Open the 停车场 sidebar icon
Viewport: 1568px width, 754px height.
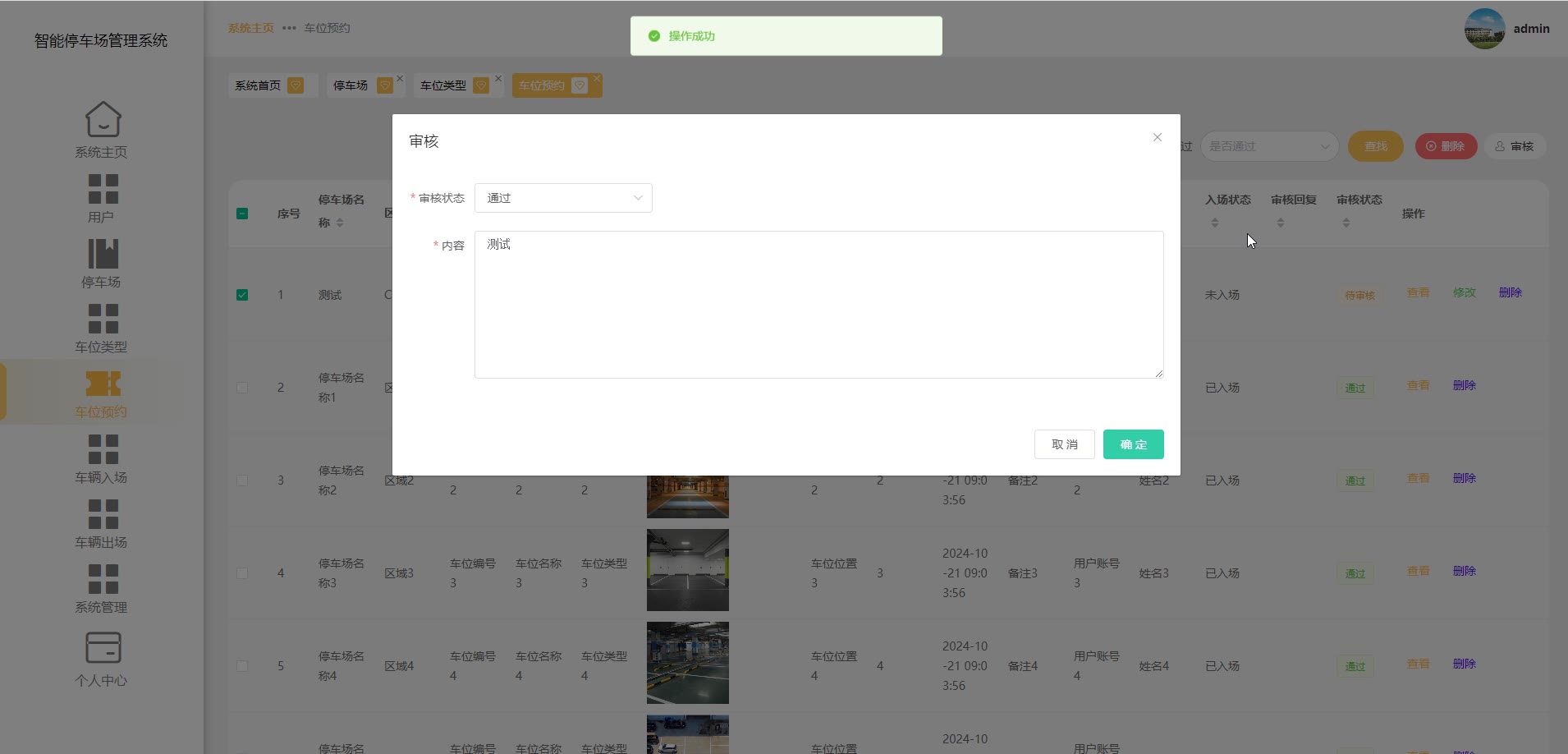(x=103, y=253)
